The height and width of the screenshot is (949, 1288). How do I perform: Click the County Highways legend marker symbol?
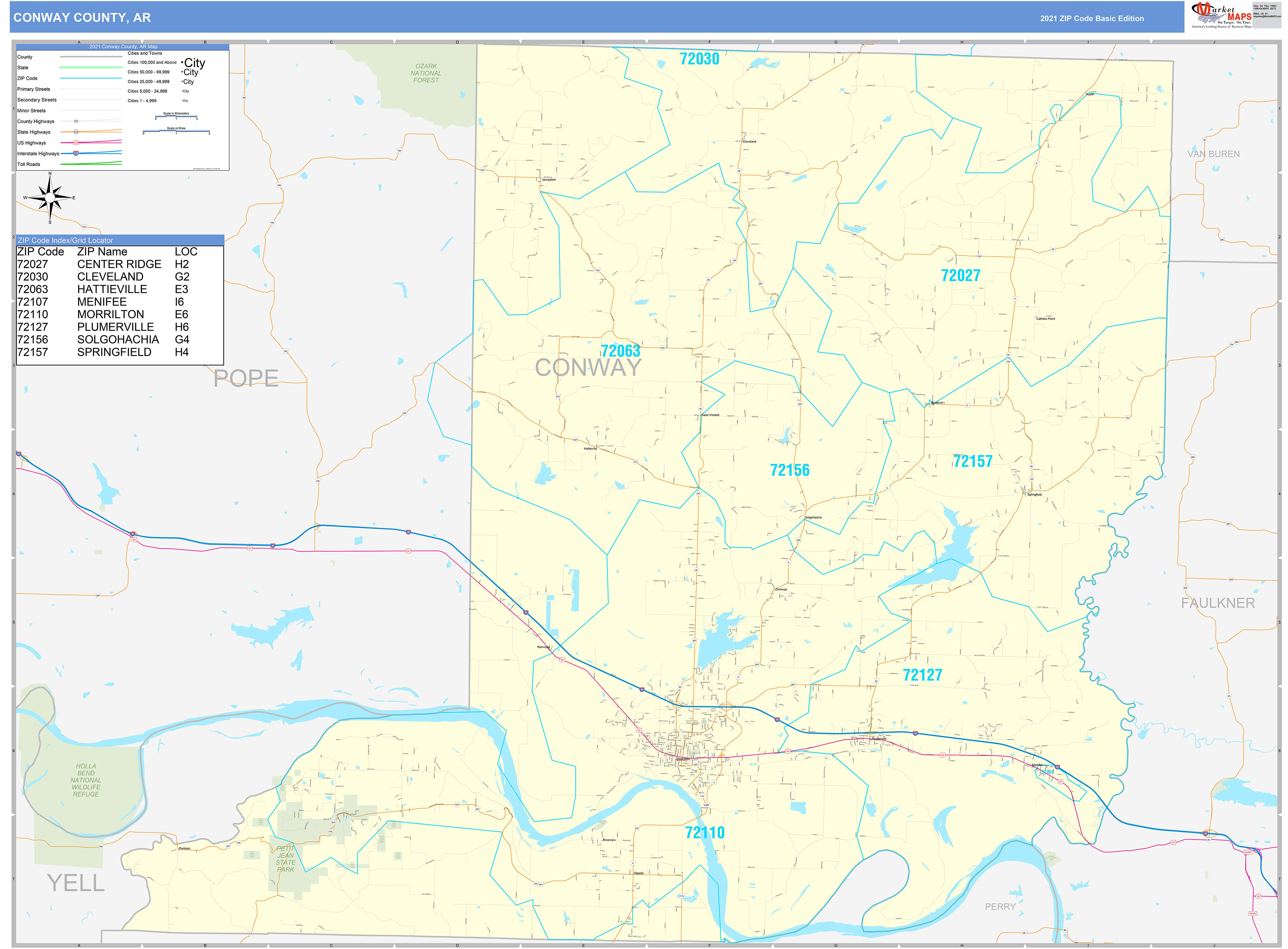pos(76,121)
